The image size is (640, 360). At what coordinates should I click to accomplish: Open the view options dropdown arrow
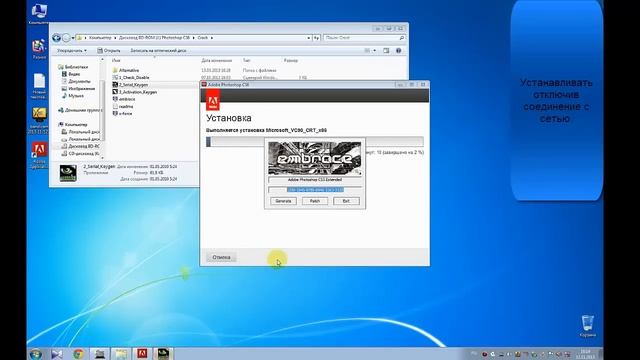coord(375,51)
